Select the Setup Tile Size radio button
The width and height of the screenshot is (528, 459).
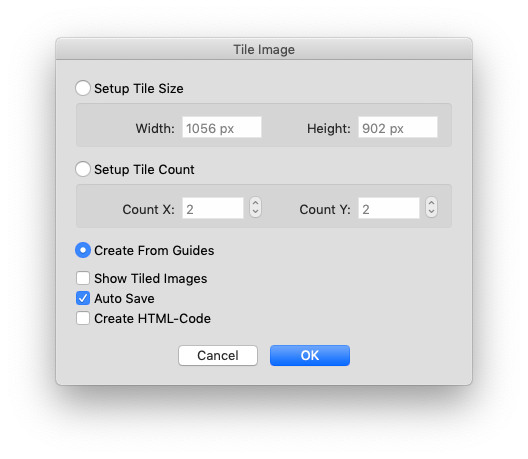click(x=83, y=88)
